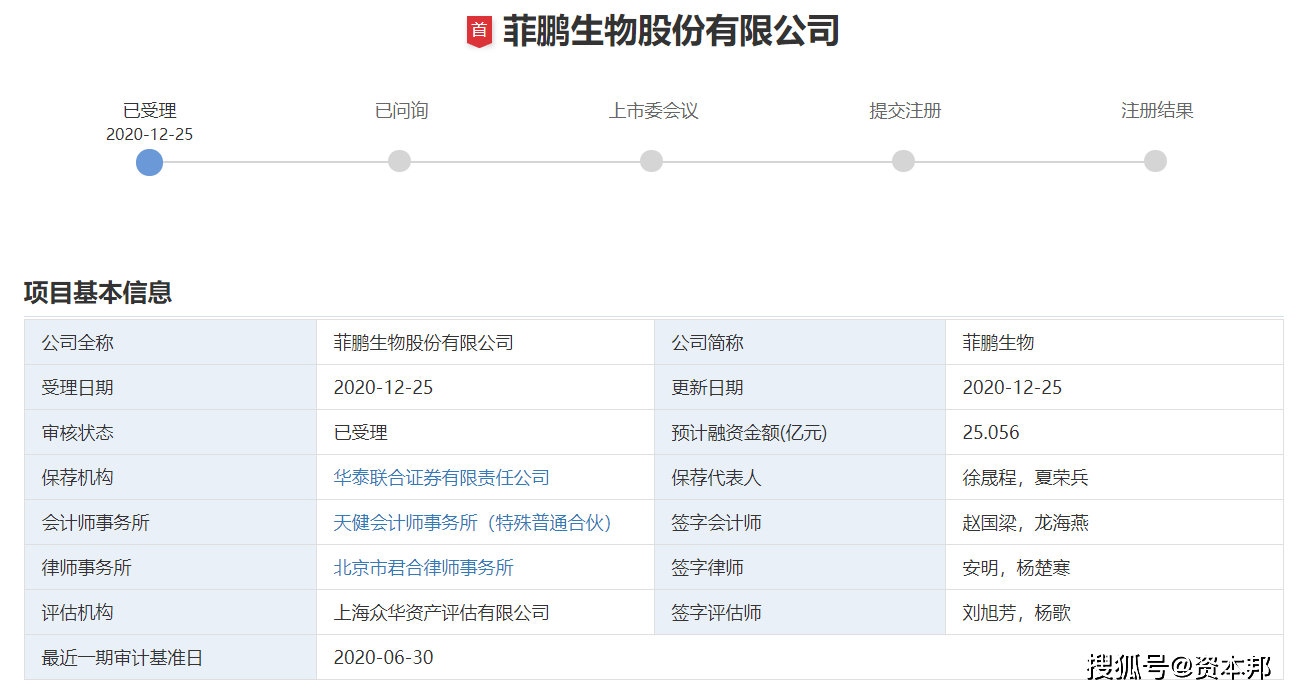Select the 提交注册 timeline step circle
This screenshot has width=1302, height=695.
[903, 161]
